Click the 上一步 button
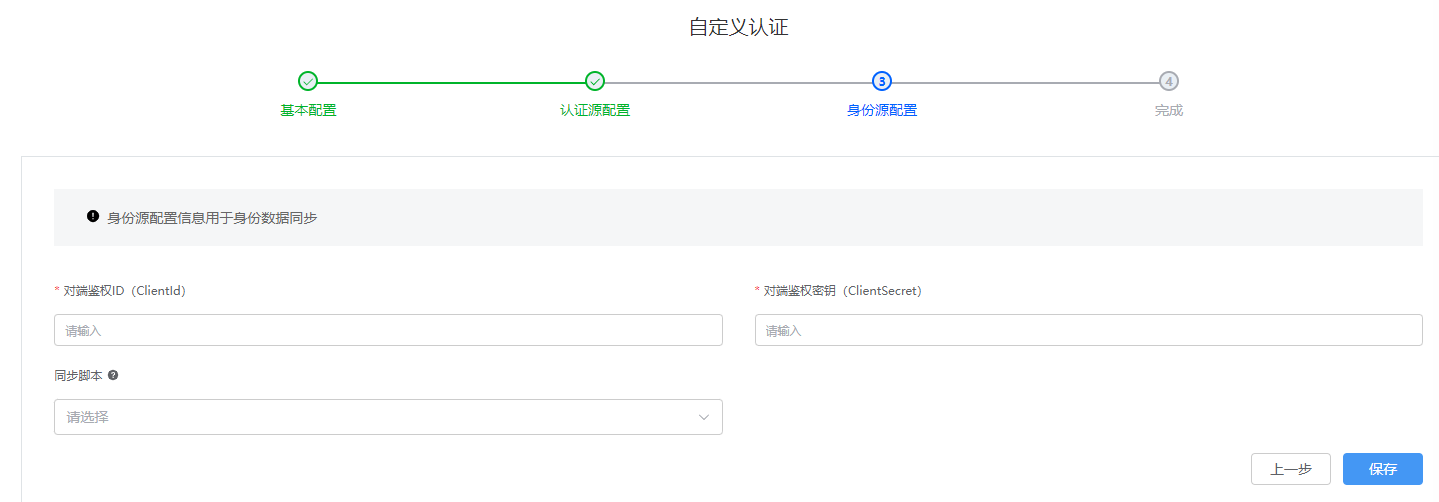The width and height of the screenshot is (1439, 502). pos(1291,469)
